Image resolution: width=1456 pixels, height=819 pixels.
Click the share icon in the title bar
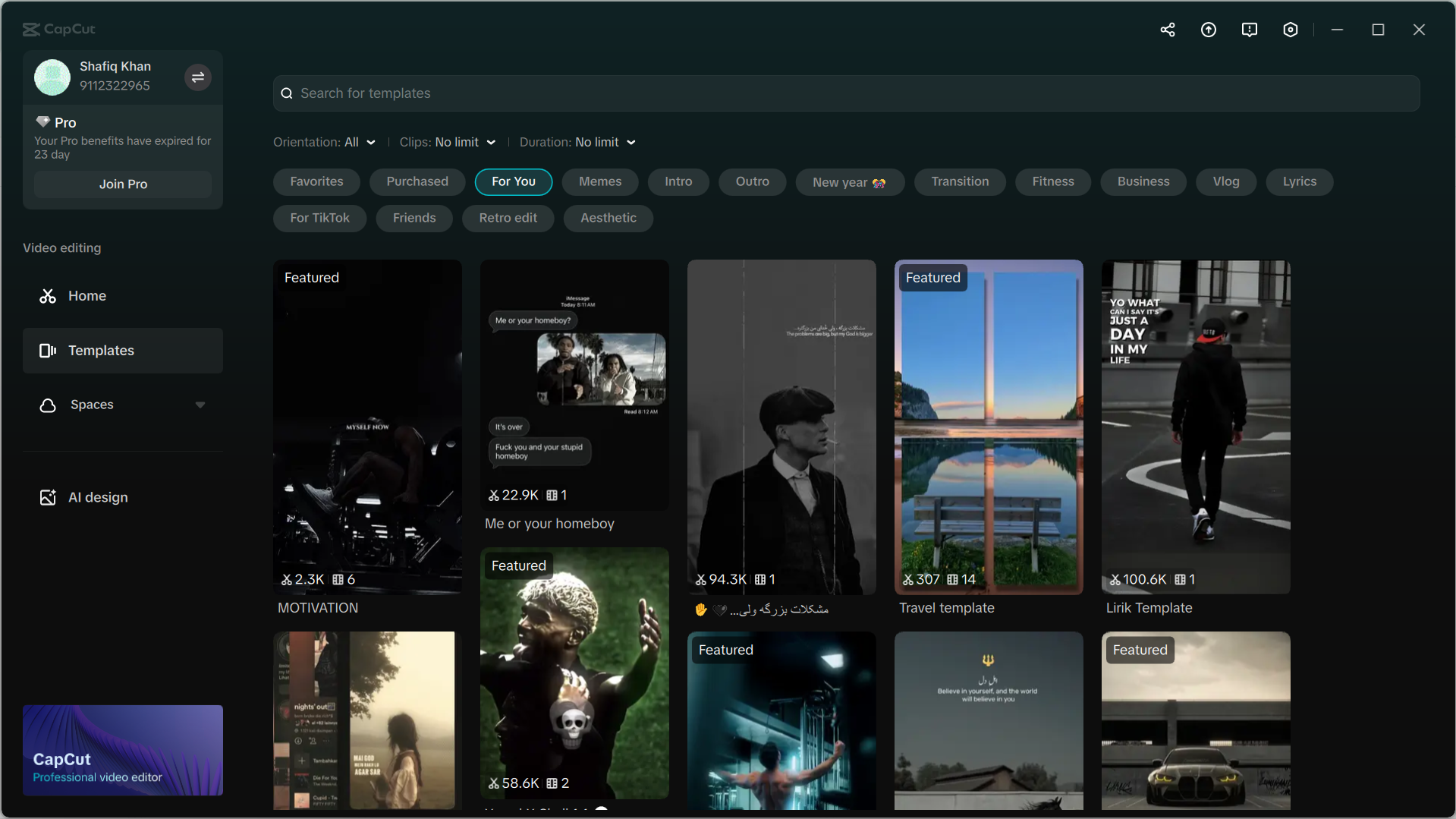(x=1168, y=30)
